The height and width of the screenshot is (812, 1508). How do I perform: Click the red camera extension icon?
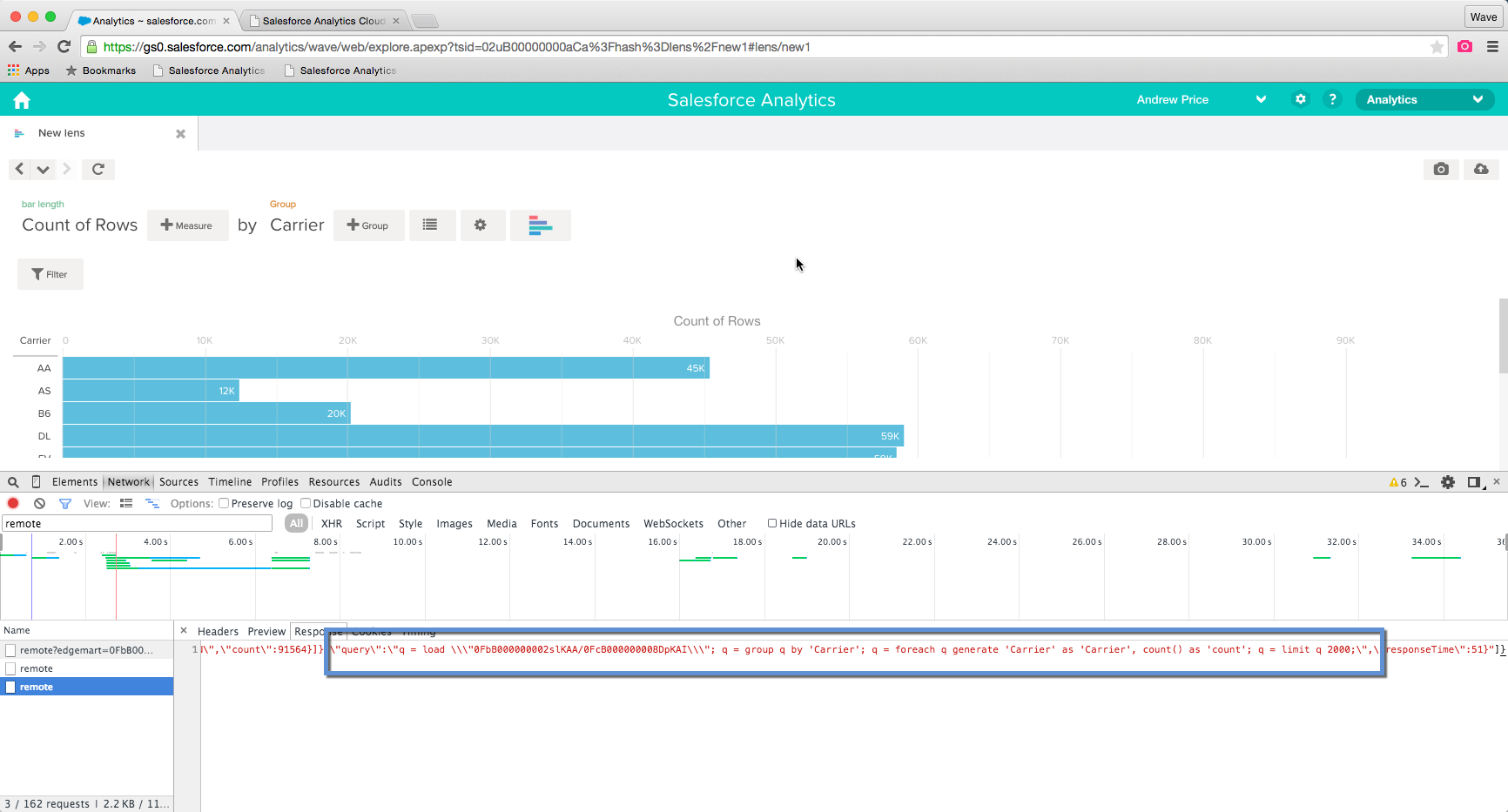[1465, 46]
